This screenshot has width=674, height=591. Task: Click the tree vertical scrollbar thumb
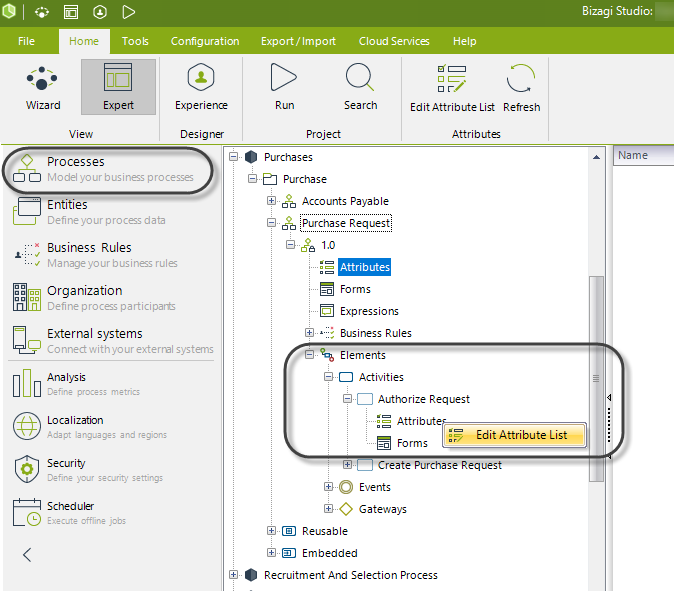(x=596, y=378)
